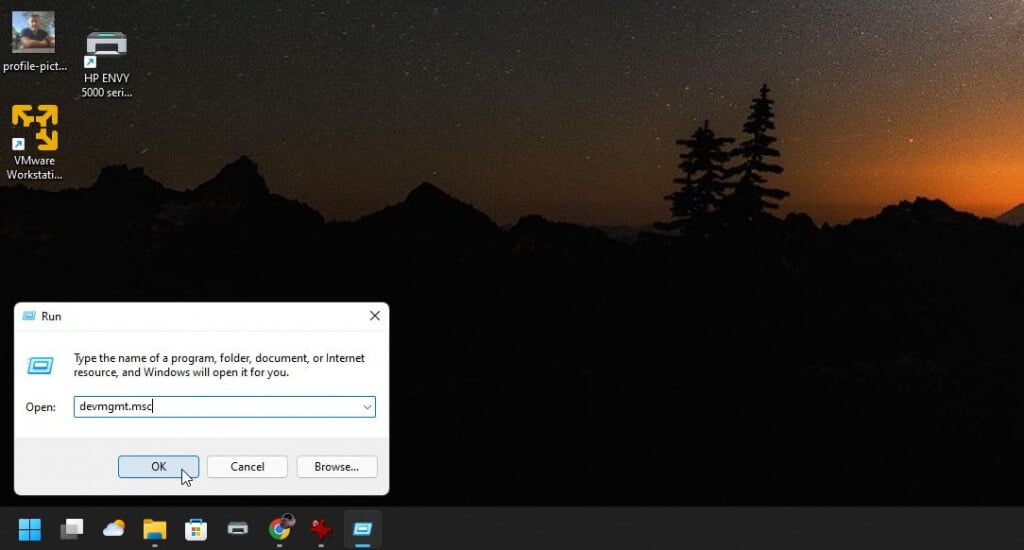Launch File Explorer from the taskbar
1024x550 pixels.
(155, 529)
